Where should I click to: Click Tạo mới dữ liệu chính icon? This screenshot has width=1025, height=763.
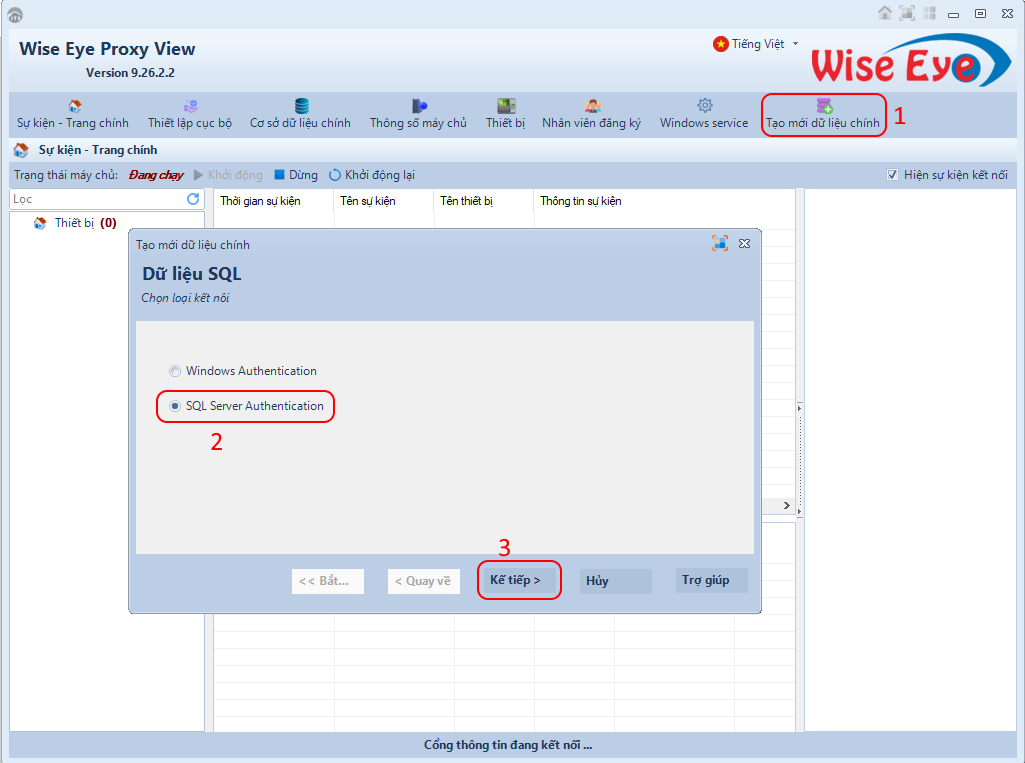pos(824,106)
